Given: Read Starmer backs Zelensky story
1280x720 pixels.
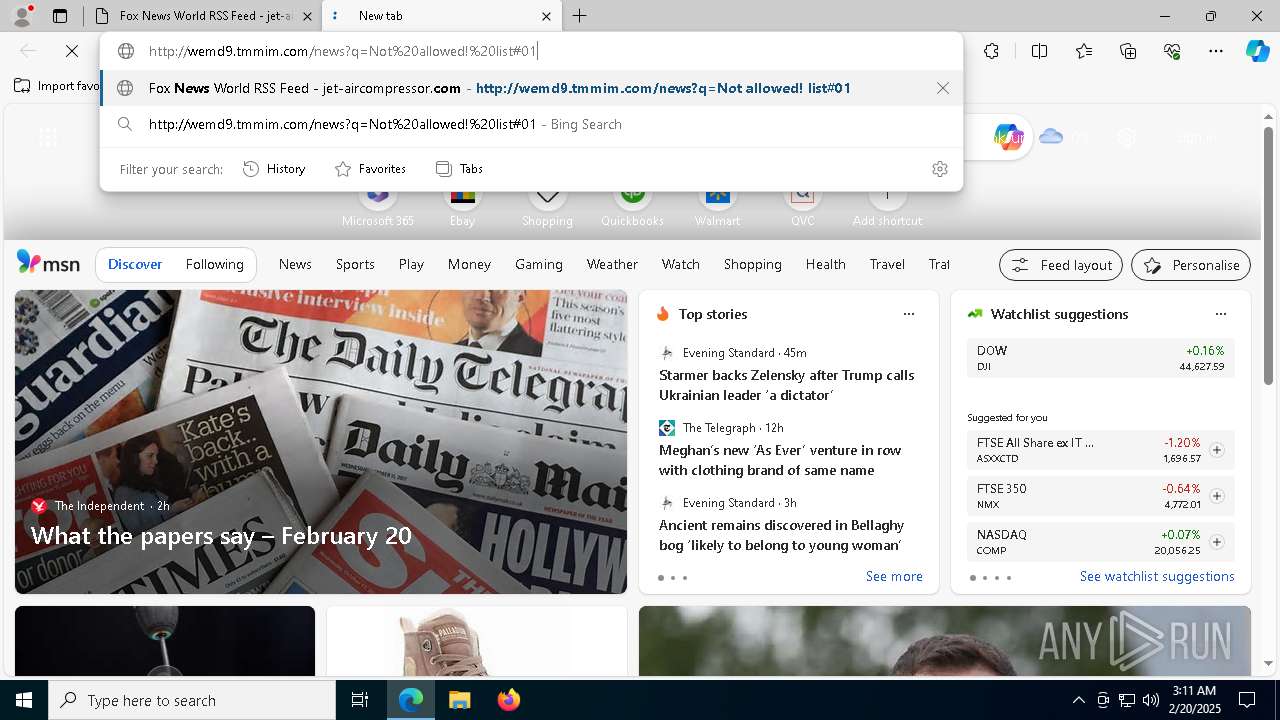Looking at the screenshot, I should click(x=786, y=385).
